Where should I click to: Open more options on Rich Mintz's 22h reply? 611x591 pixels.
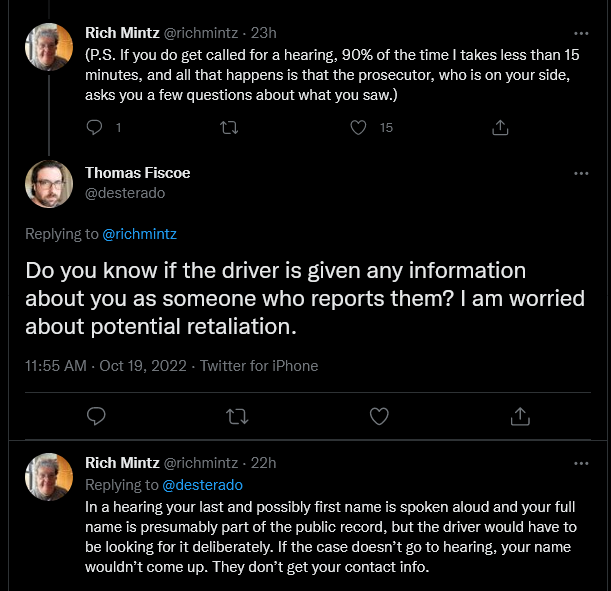(581, 463)
